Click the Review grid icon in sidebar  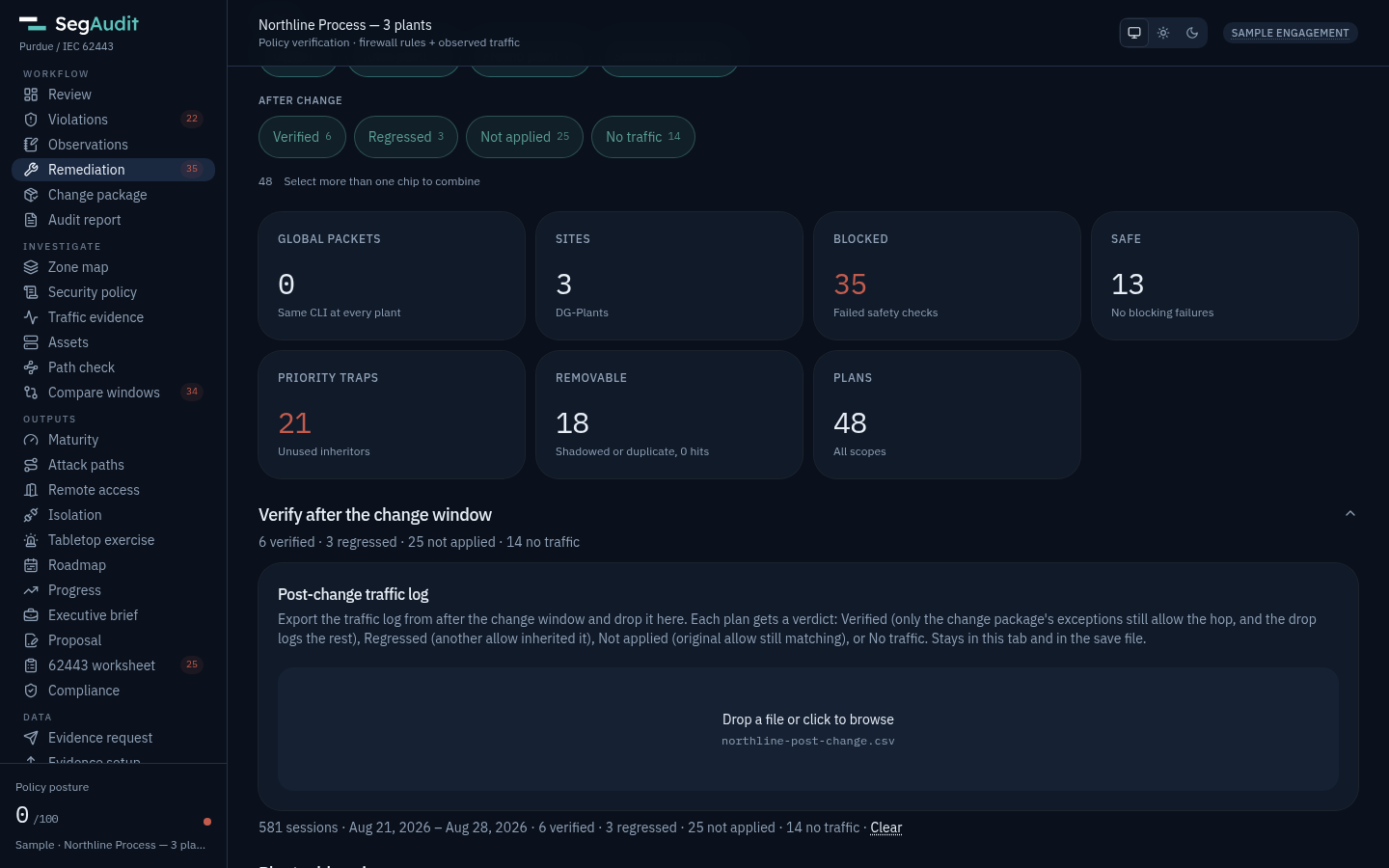coord(31,95)
